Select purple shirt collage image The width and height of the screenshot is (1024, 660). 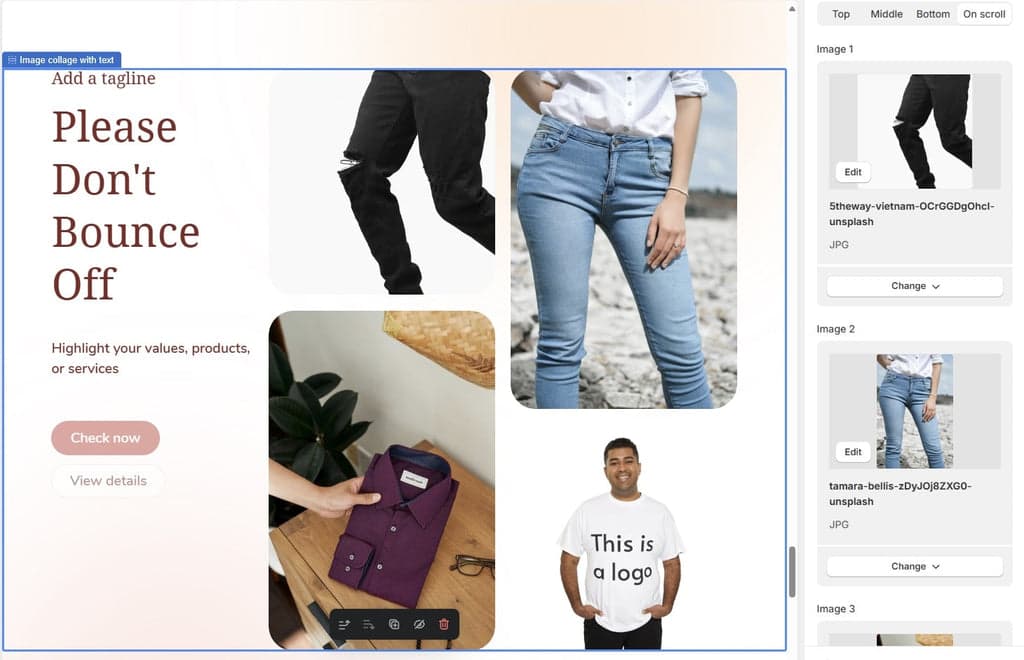click(382, 480)
